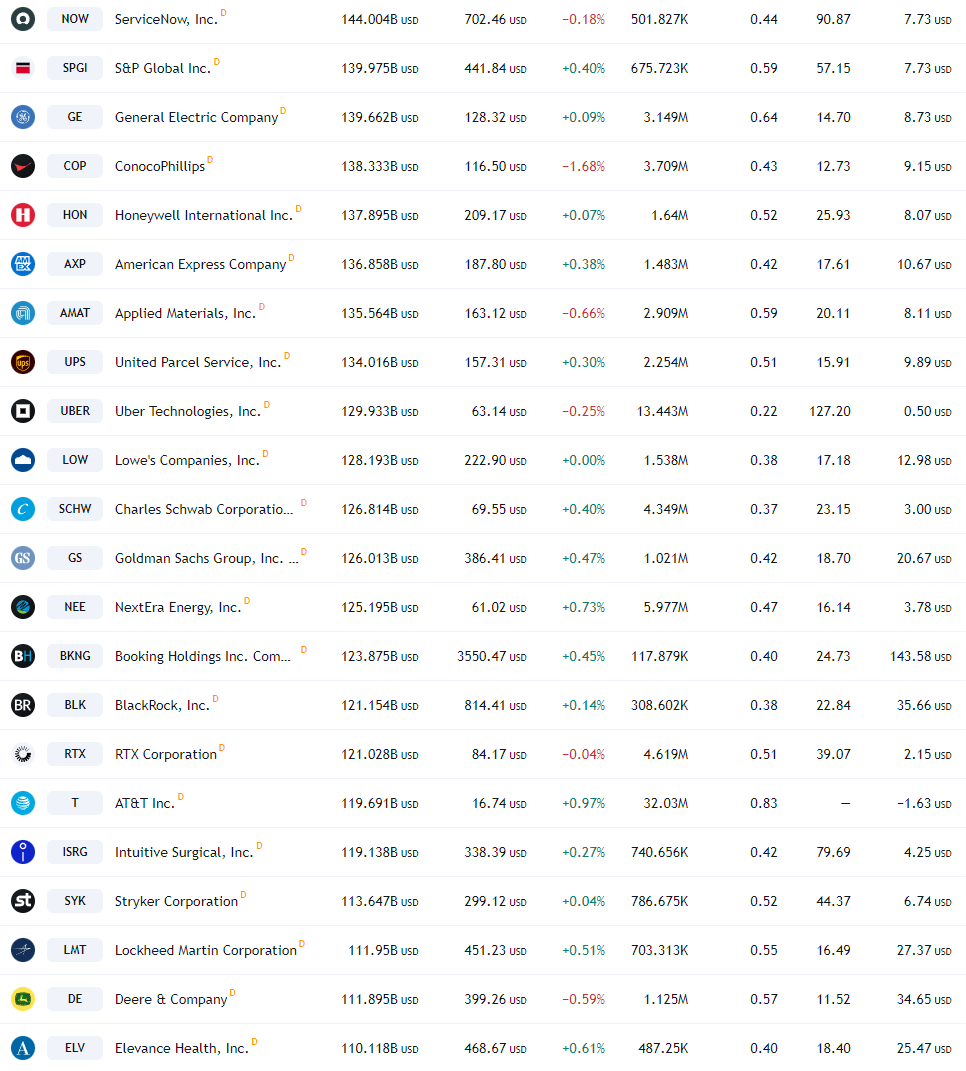Viewport: 966px width, 1071px height.
Task: Open ConocoPhillips company link
Action: click(x=160, y=167)
